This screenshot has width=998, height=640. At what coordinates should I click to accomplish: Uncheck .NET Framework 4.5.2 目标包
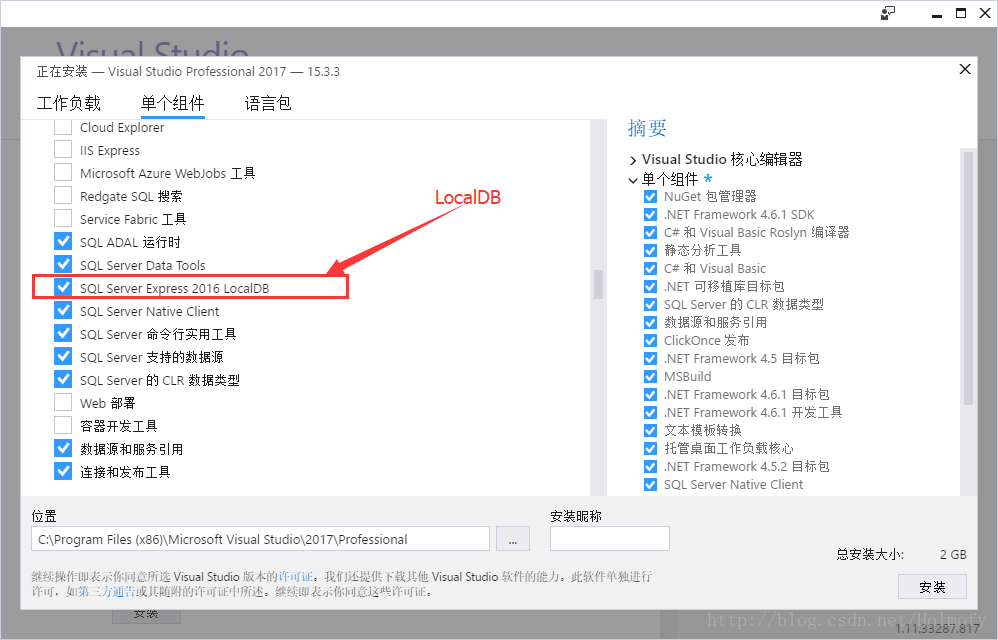[650, 466]
